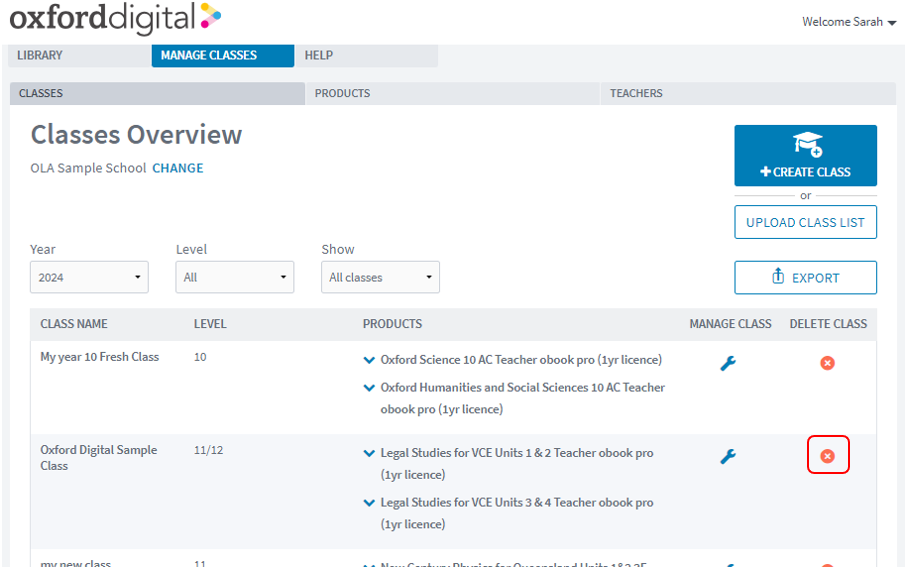The height and width of the screenshot is (568, 907).
Task: Click the CHANGE school link
Action: pyautogui.click(x=178, y=168)
